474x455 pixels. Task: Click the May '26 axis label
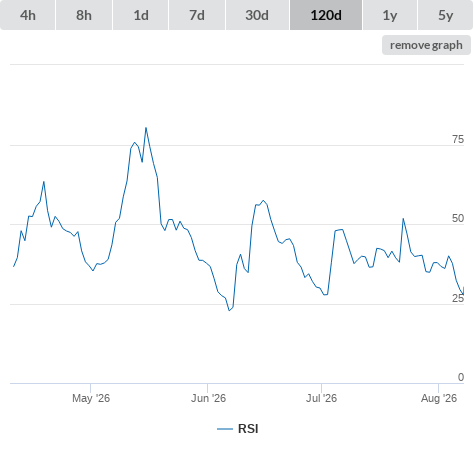tap(91, 398)
